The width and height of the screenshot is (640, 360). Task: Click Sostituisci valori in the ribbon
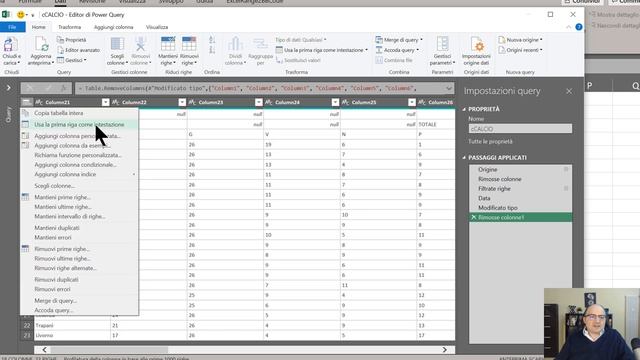tap(298, 60)
